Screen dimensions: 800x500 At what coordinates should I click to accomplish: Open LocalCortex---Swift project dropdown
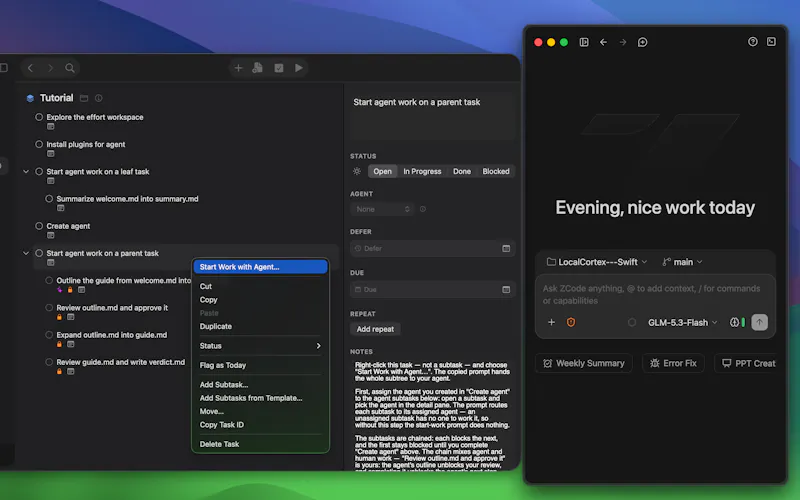tap(596, 262)
